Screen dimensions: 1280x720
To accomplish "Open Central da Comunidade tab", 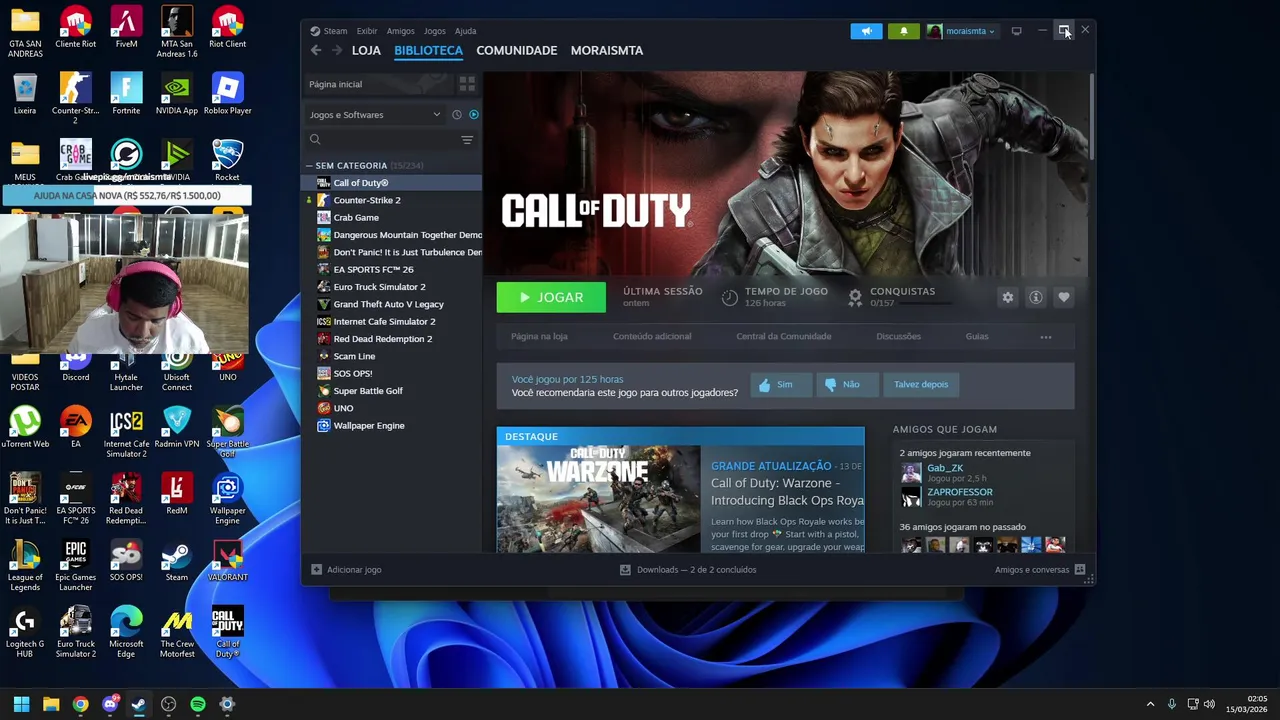I will pyautogui.click(x=784, y=337).
